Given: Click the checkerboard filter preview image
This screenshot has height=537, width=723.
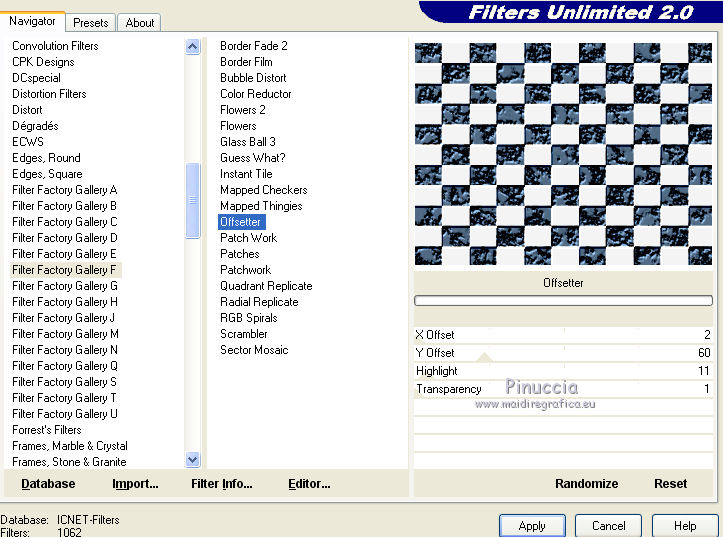Looking at the screenshot, I should 563,154.
